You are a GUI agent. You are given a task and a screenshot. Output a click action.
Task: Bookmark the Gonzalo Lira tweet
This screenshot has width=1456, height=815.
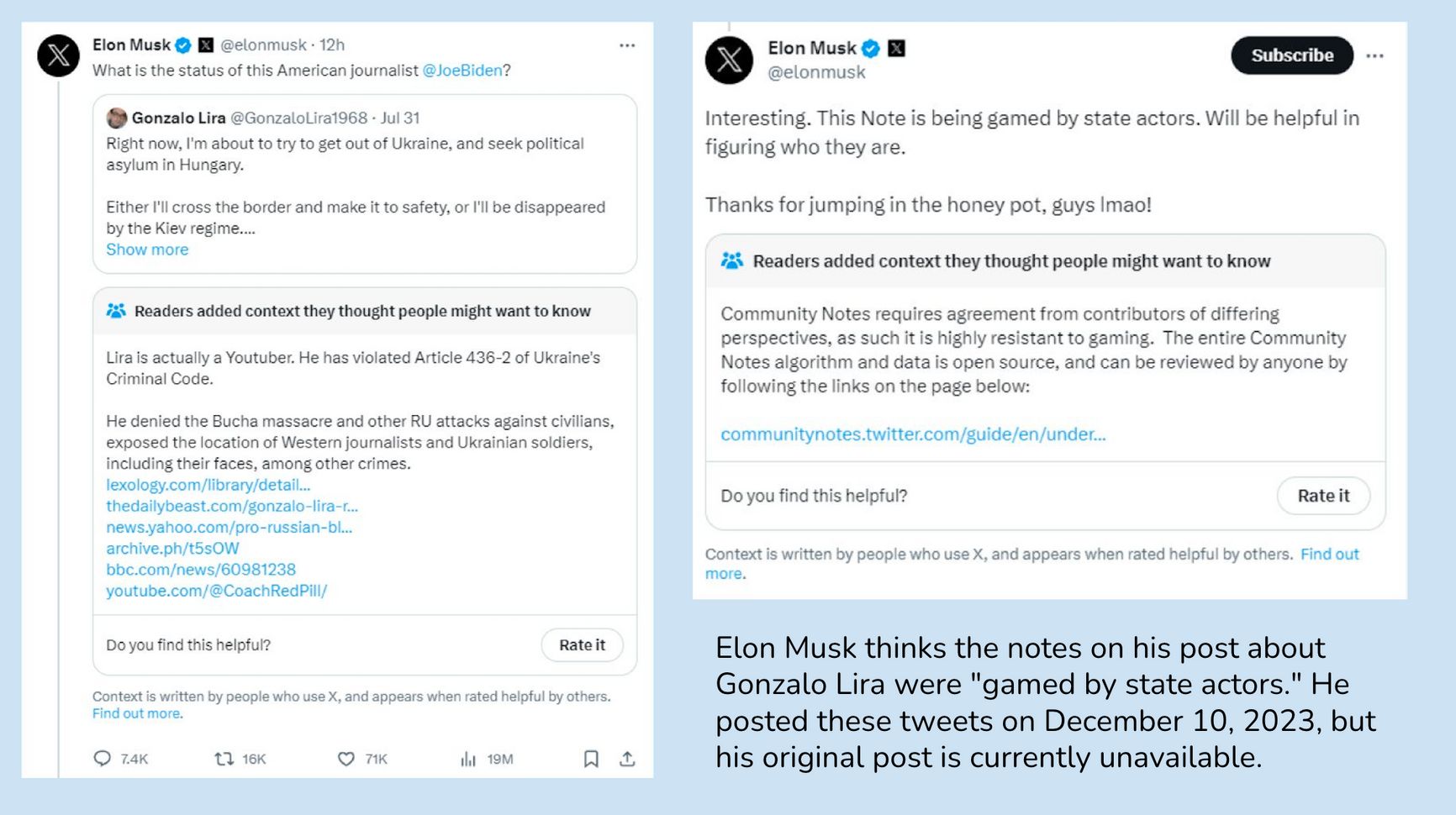591,759
